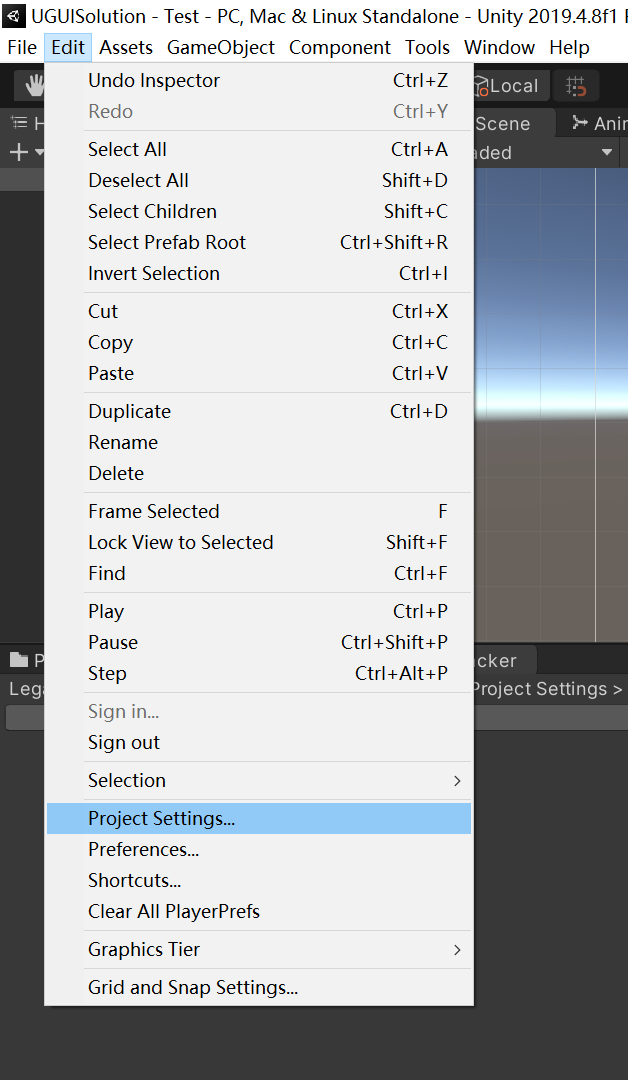Click the grid snap icon in toolbar

pos(576,86)
